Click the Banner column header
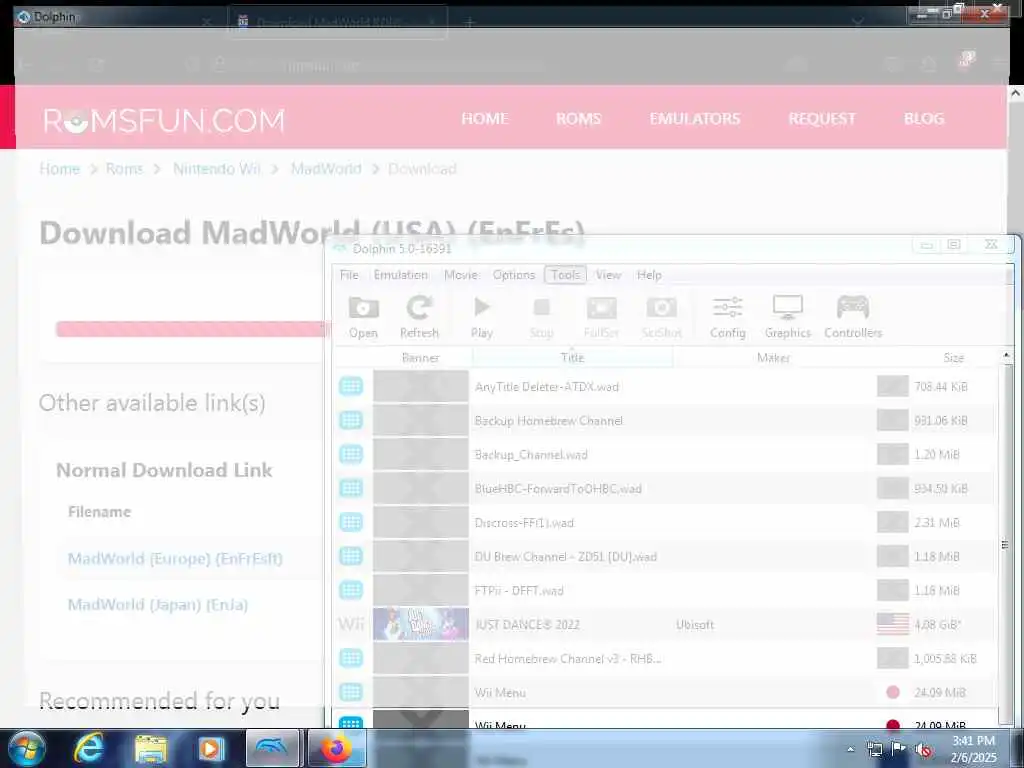1024x768 pixels. click(421, 357)
